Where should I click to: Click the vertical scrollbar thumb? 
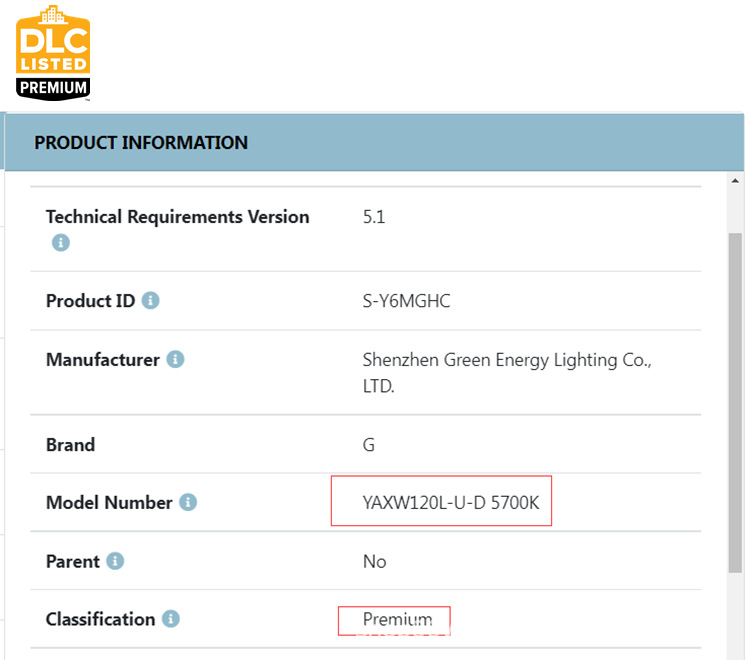pos(736,400)
